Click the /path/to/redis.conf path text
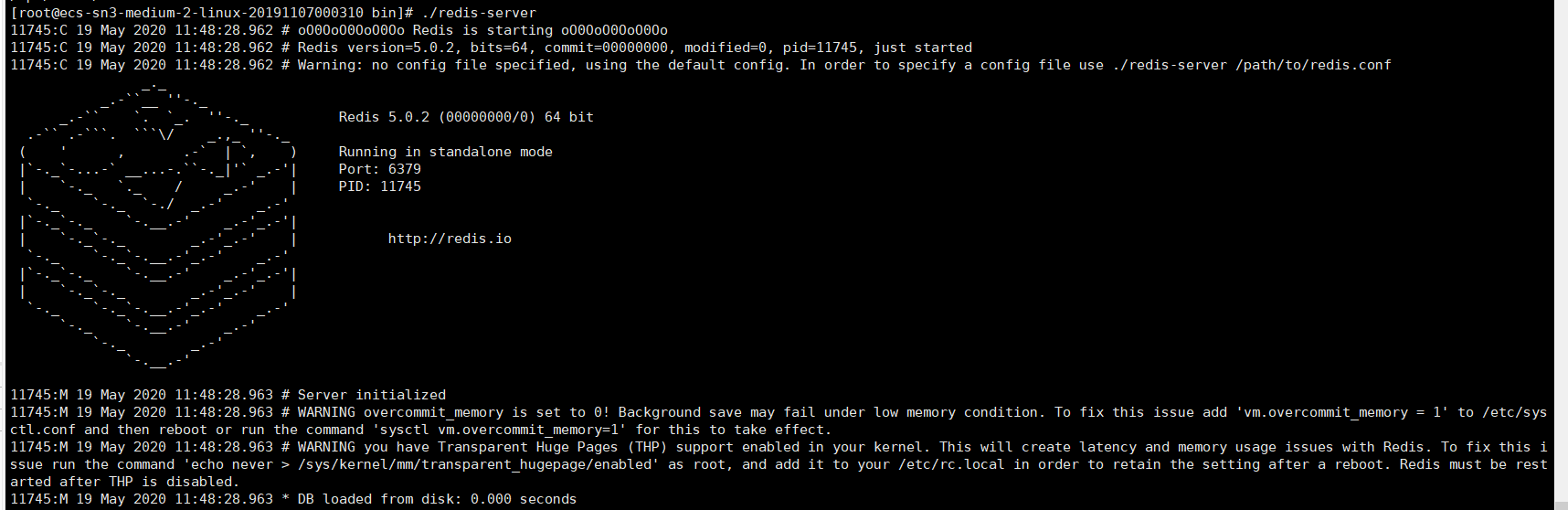 click(1313, 65)
